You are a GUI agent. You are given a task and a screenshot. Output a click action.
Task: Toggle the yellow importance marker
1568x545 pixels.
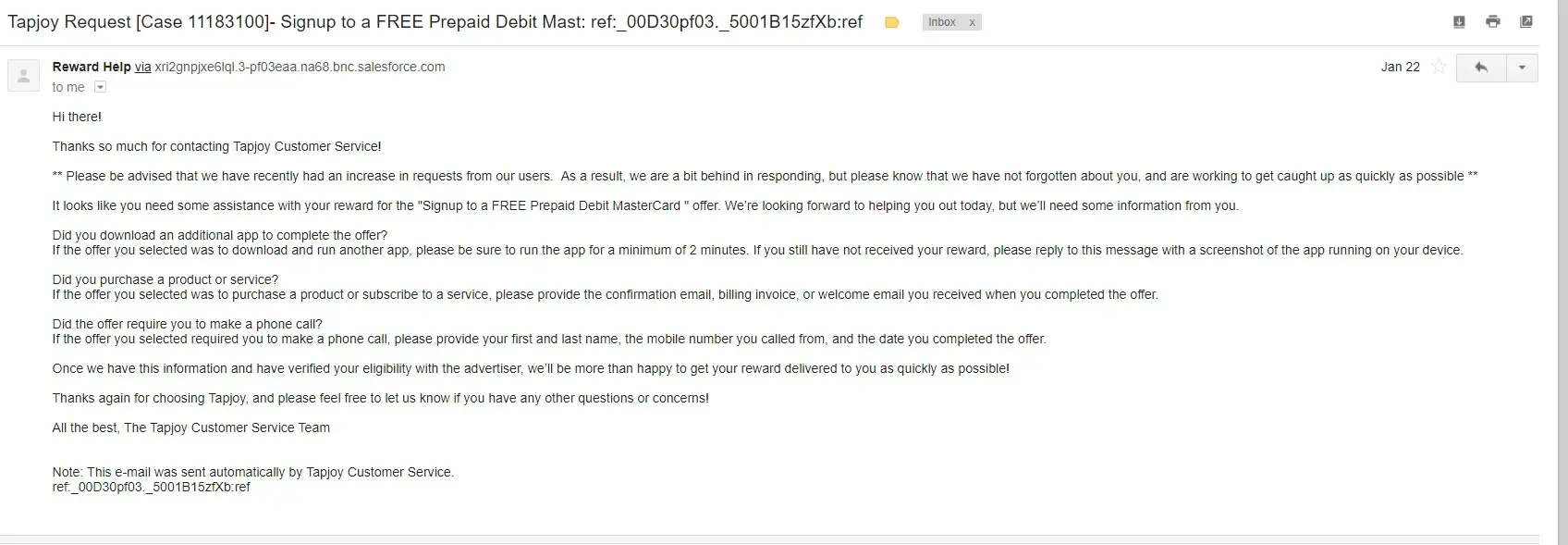pyautogui.click(x=892, y=22)
